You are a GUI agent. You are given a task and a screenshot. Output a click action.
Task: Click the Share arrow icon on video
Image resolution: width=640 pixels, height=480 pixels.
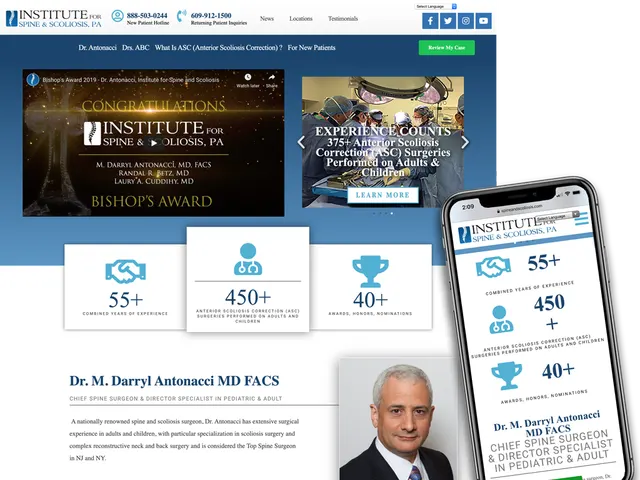271,77
